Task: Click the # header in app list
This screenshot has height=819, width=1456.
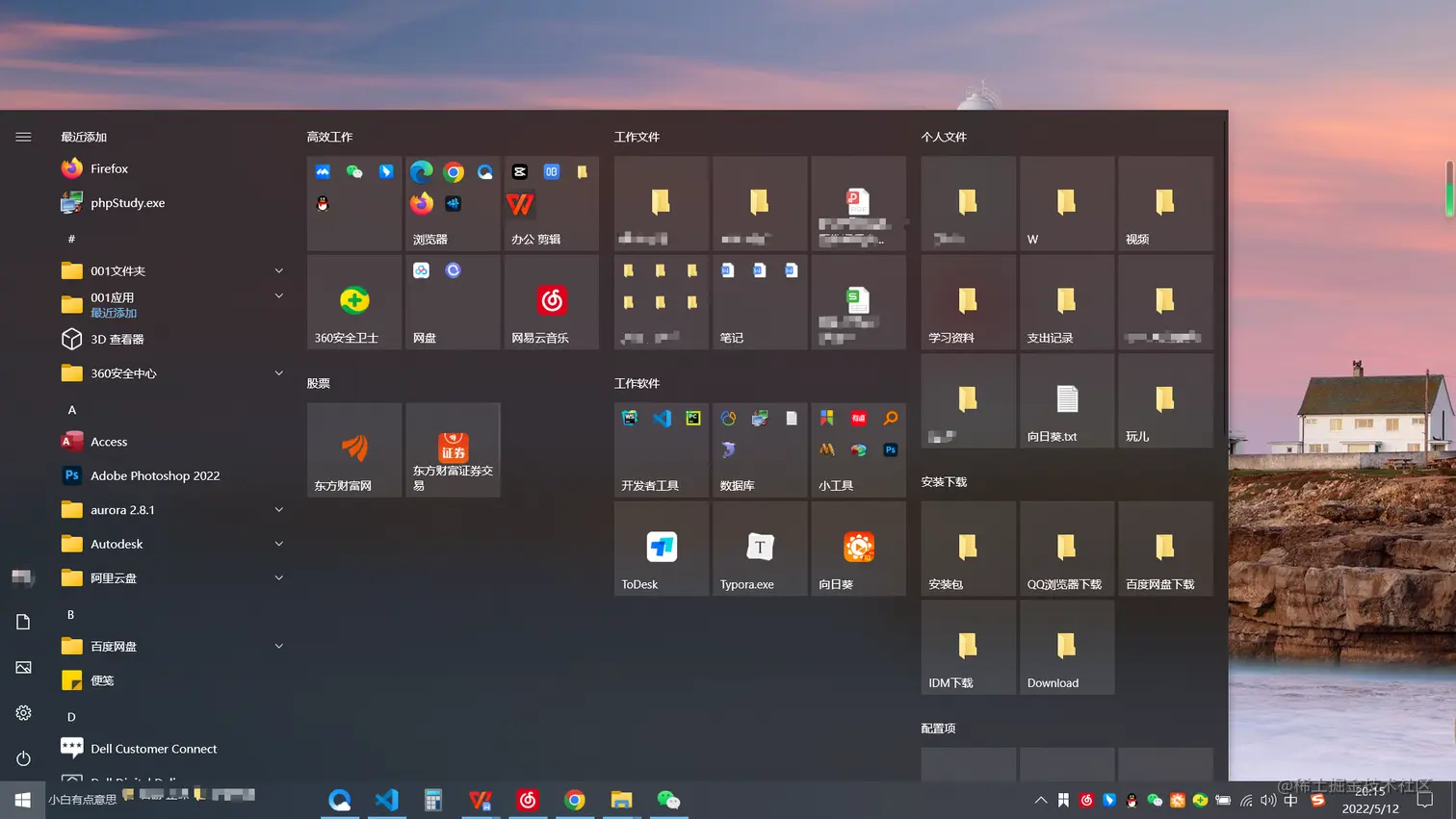Action: [71, 239]
